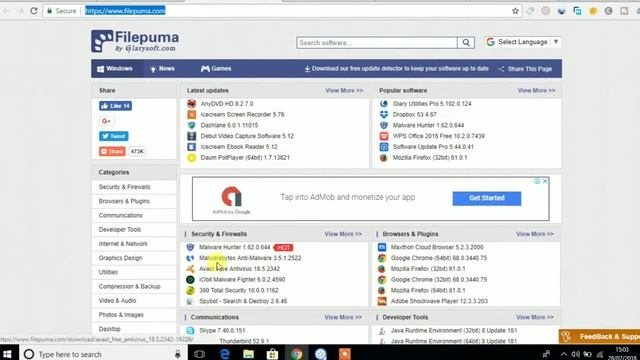Select Utilities category

108,272
